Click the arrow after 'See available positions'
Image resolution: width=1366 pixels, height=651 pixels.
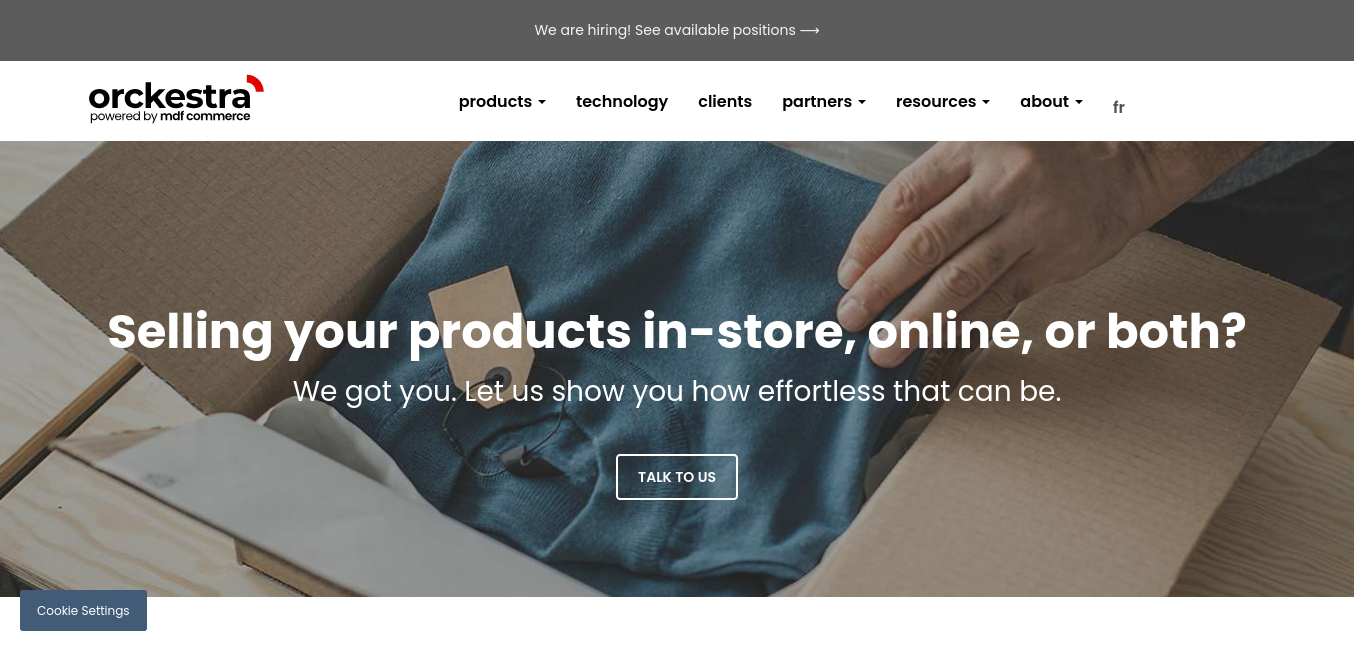pyautogui.click(x=810, y=30)
